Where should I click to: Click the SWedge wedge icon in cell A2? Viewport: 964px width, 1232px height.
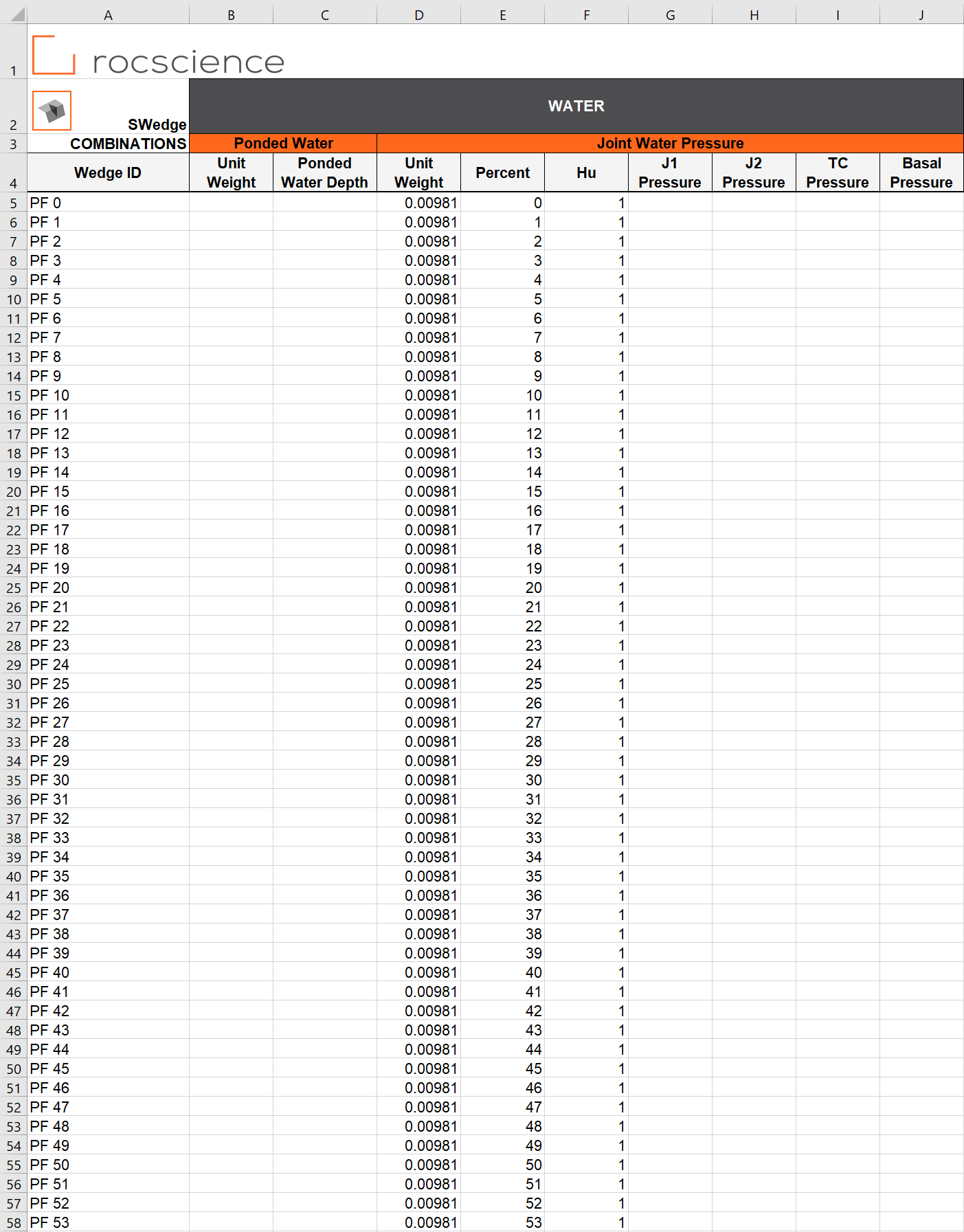click(x=52, y=110)
